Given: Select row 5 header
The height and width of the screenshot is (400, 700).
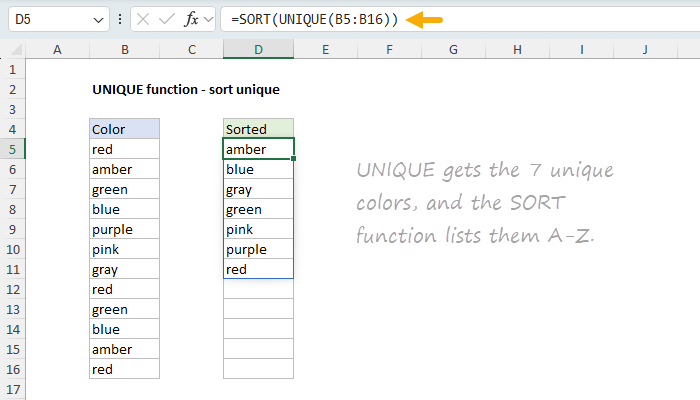Looking at the screenshot, I should click(12, 150).
